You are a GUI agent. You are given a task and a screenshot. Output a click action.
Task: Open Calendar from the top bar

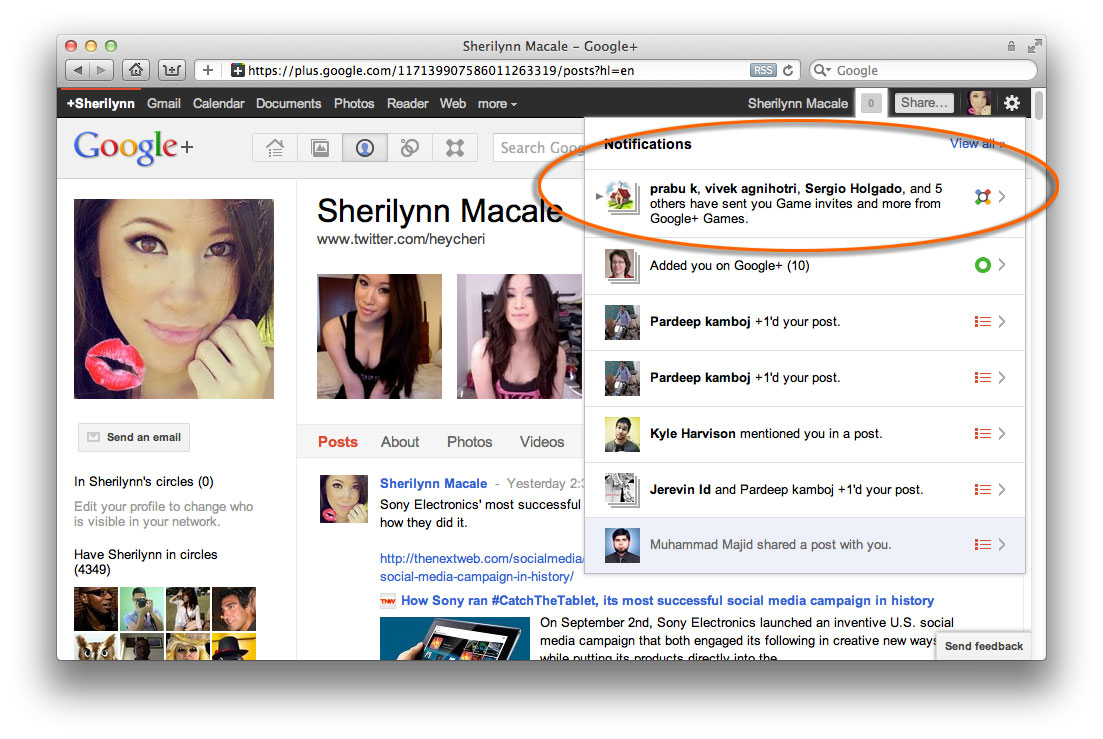point(219,103)
